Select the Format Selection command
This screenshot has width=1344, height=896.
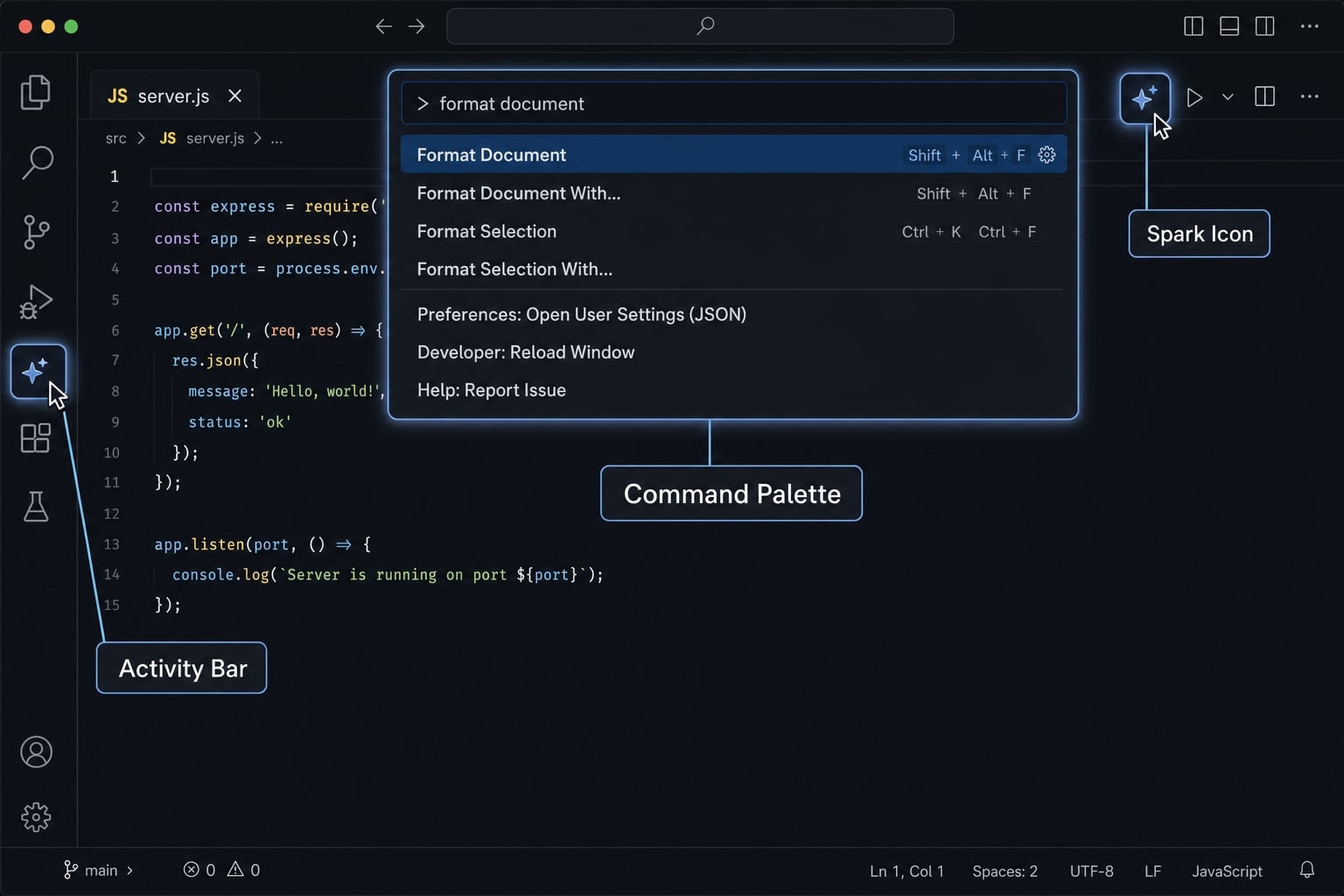click(x=734, y=232)
